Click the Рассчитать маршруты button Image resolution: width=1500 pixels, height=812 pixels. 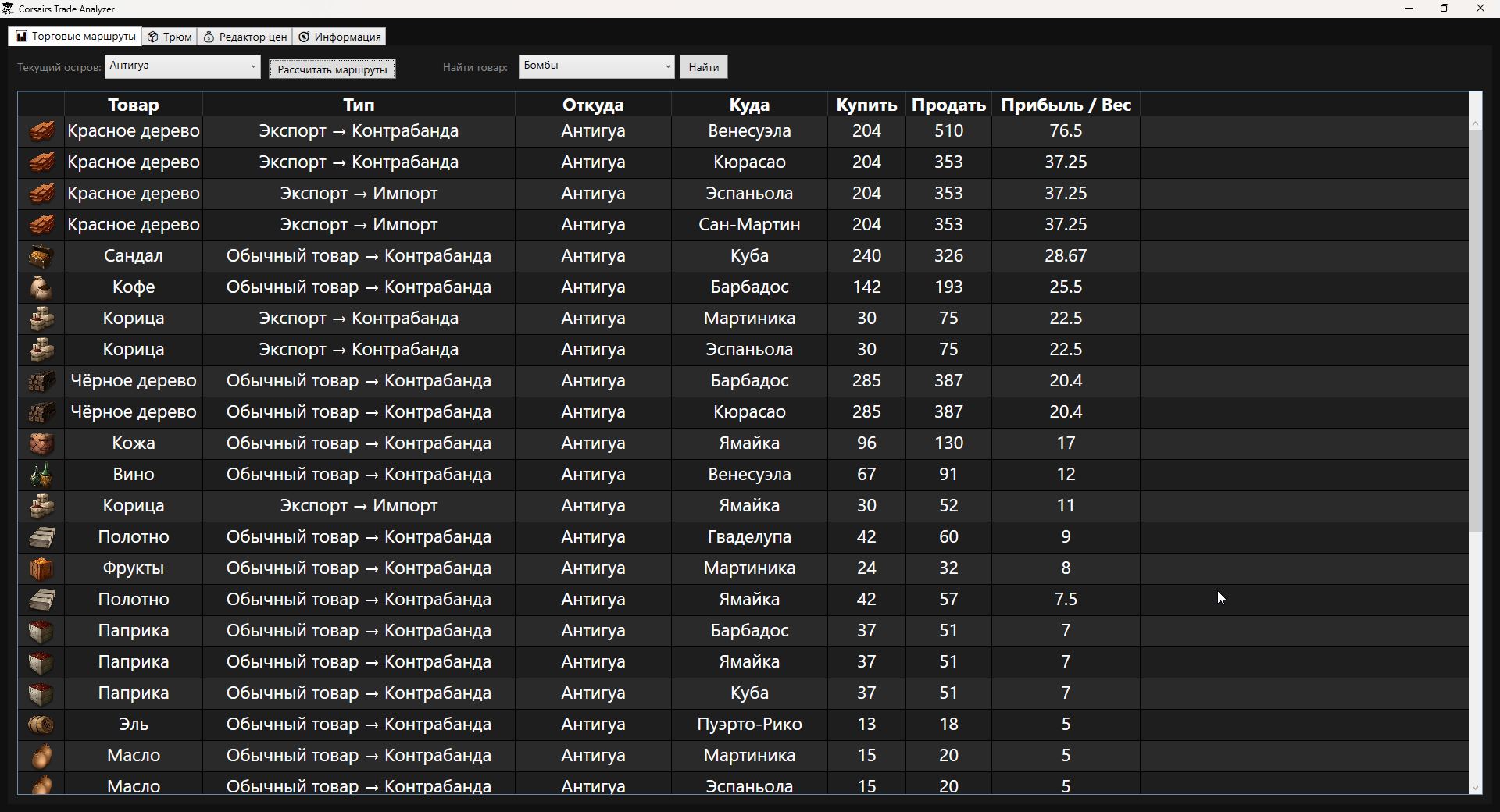[333, 69]
